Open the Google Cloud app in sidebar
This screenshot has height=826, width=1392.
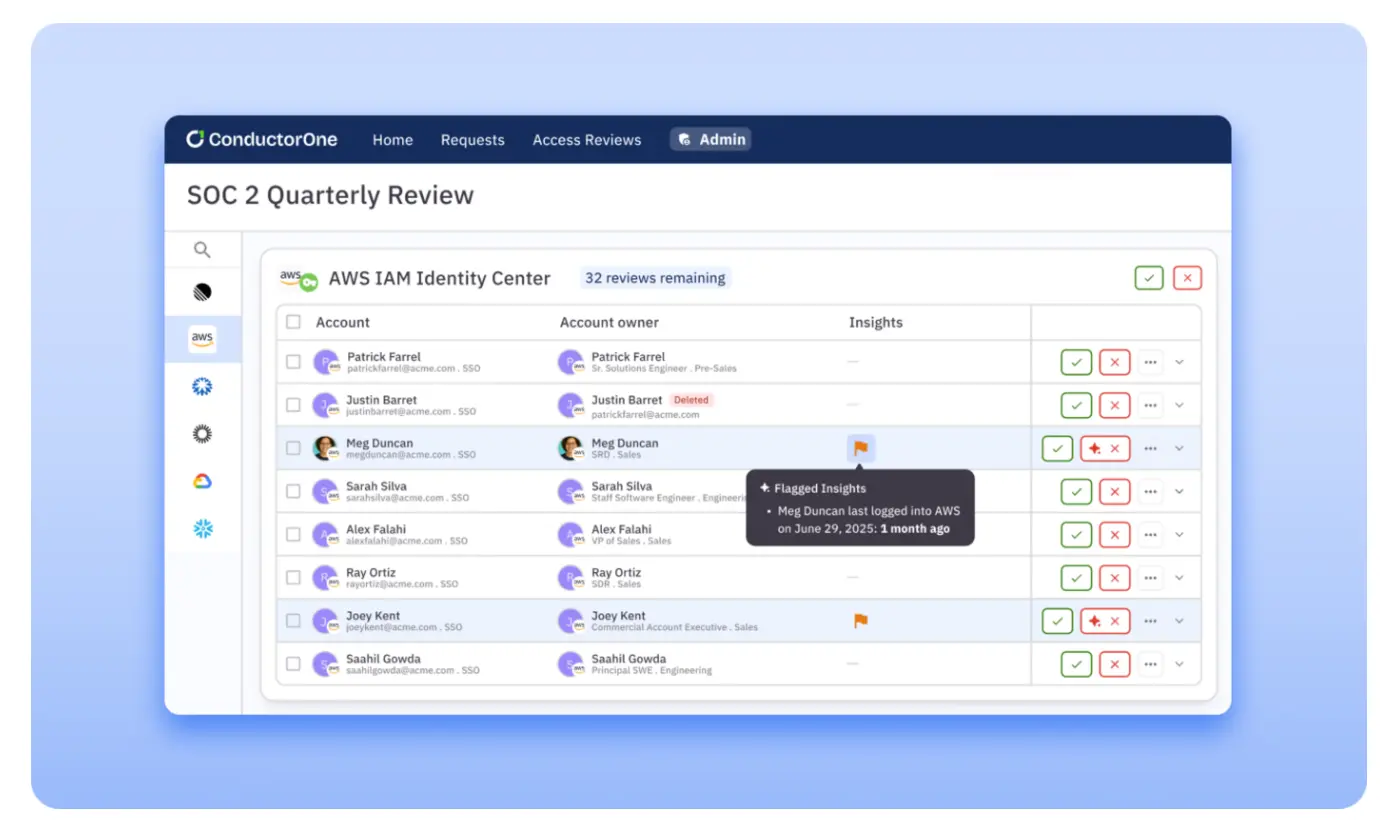pos(202,482)
